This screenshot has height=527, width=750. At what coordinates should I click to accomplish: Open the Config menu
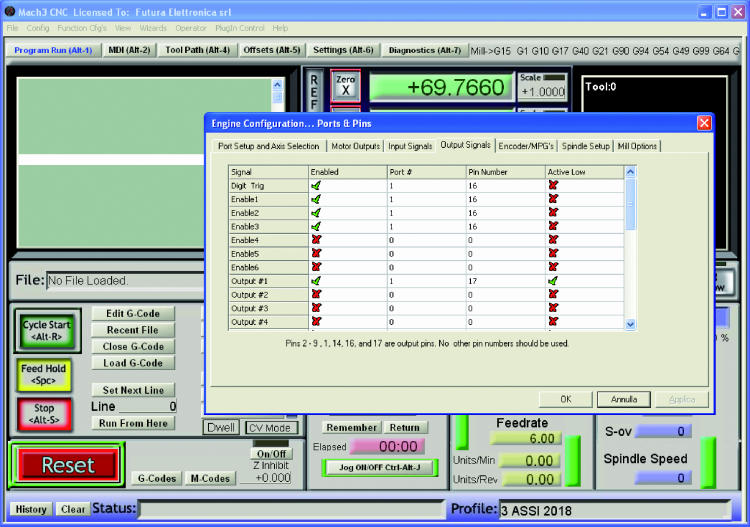point(38,28)
